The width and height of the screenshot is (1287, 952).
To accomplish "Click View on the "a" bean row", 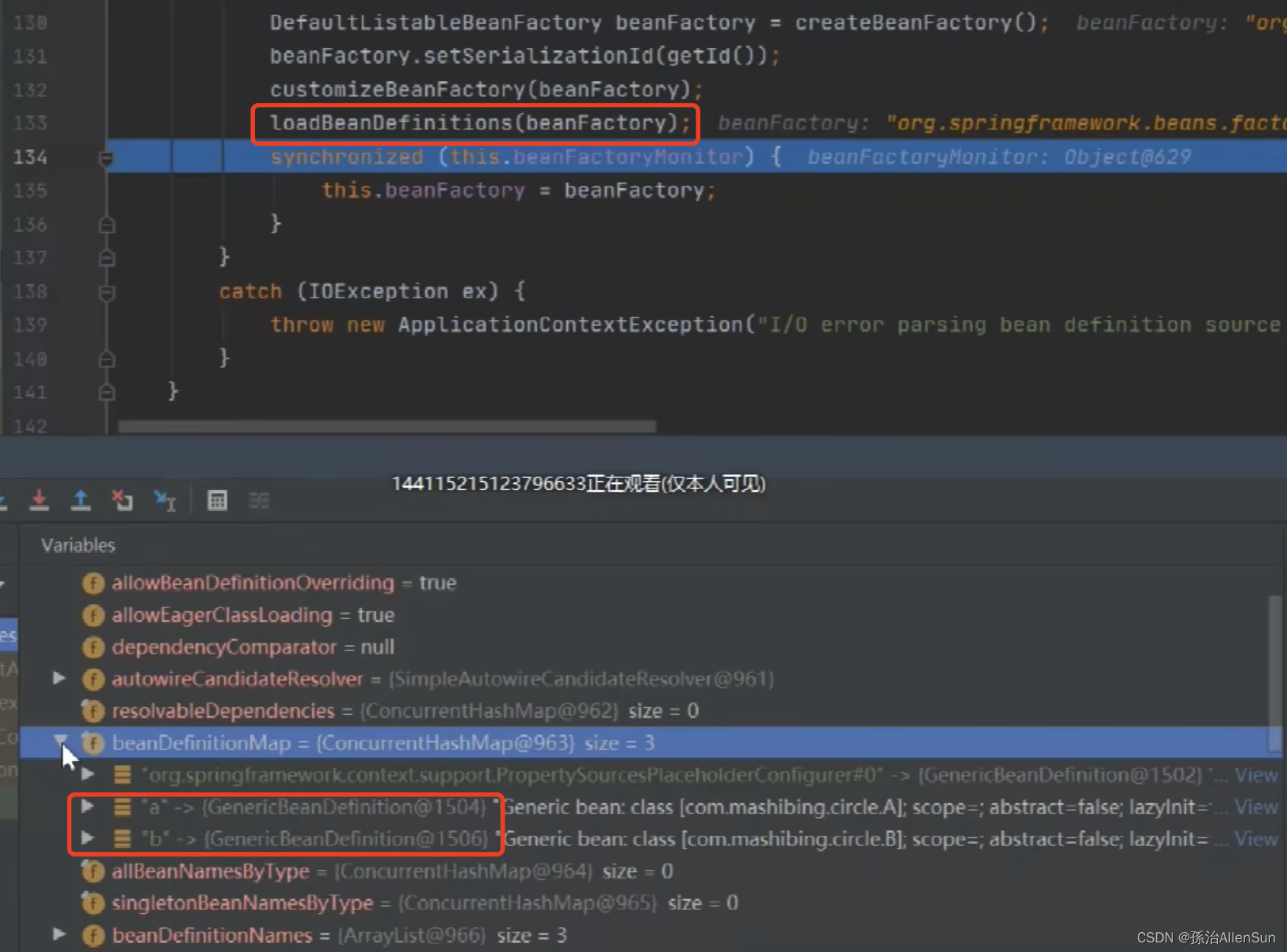I will 1256,807.
